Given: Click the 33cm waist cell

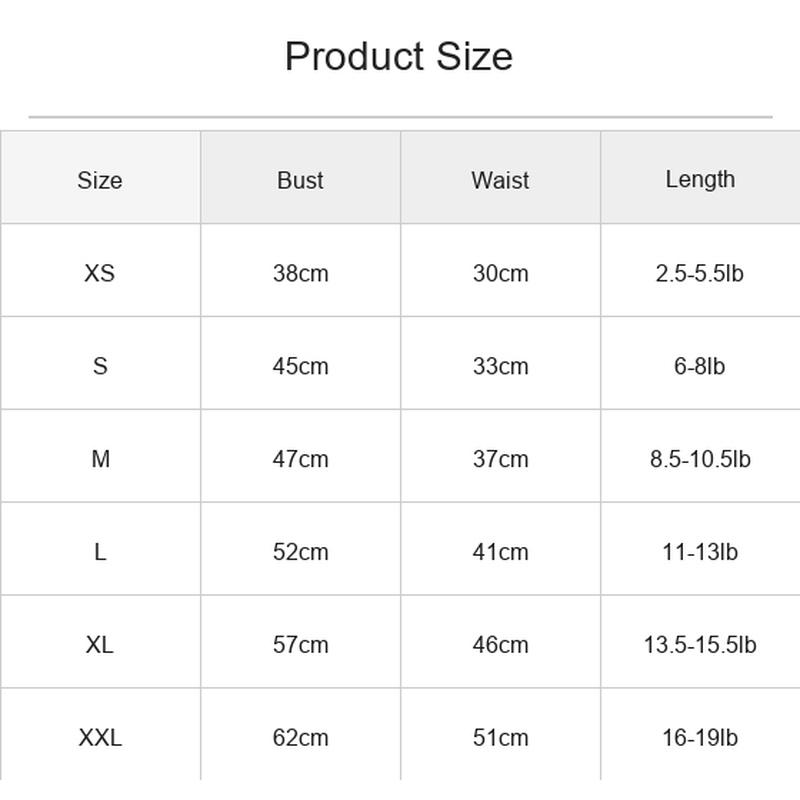Looking at the screenshot, I should (501, 363).
